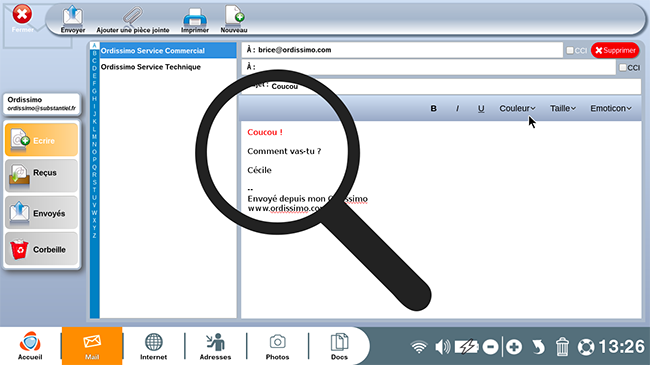
Task: Toggle bold formatting button B
Action: (x=433, y=108)
